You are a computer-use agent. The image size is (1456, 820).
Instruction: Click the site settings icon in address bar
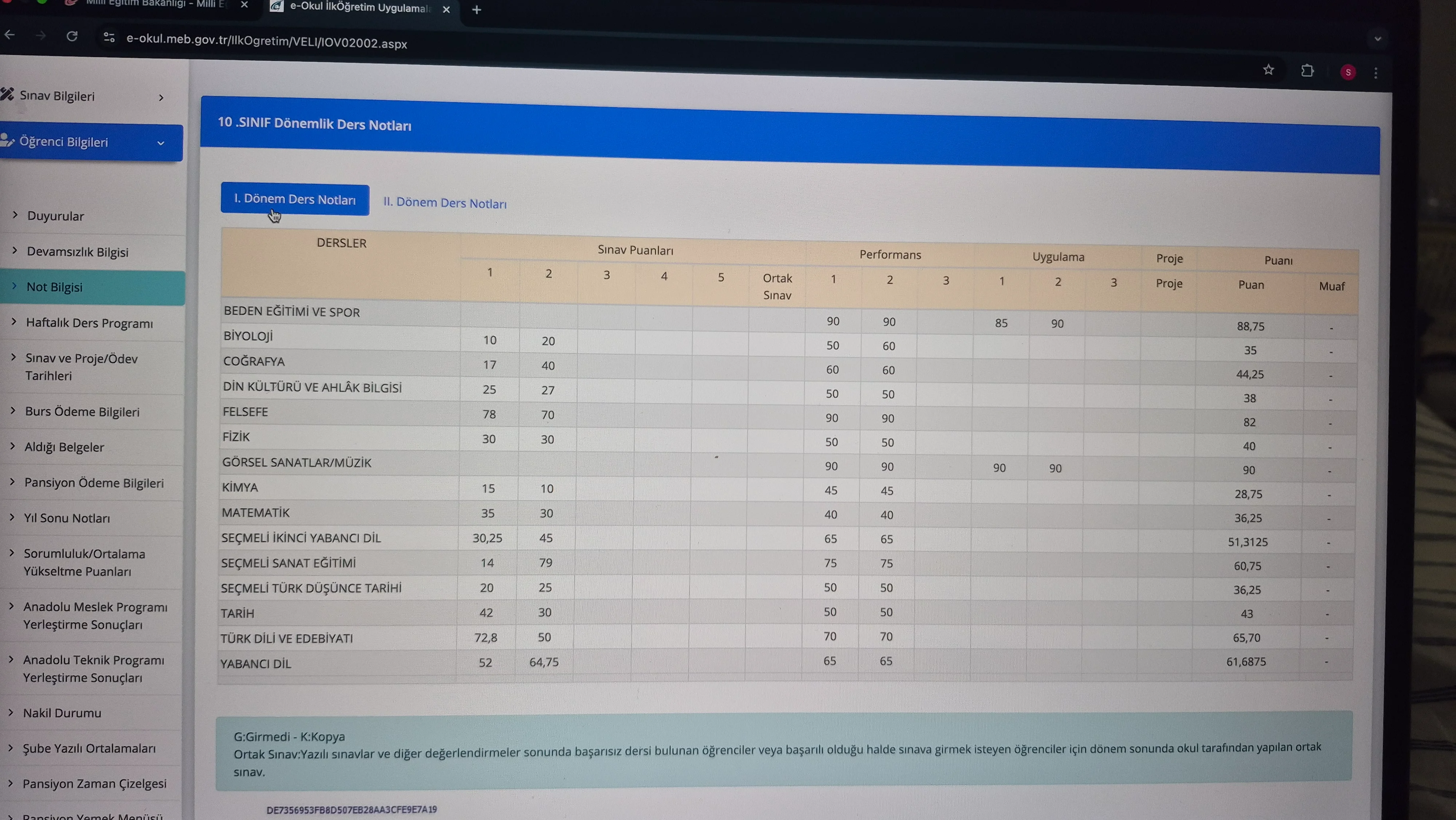(x=109, y=38)
